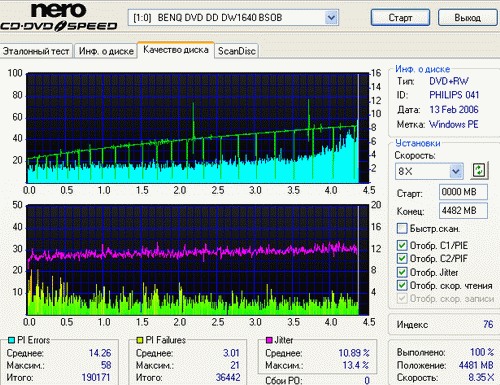Uncheck Отобр. C2/PIF checkbox

[402, 258]
